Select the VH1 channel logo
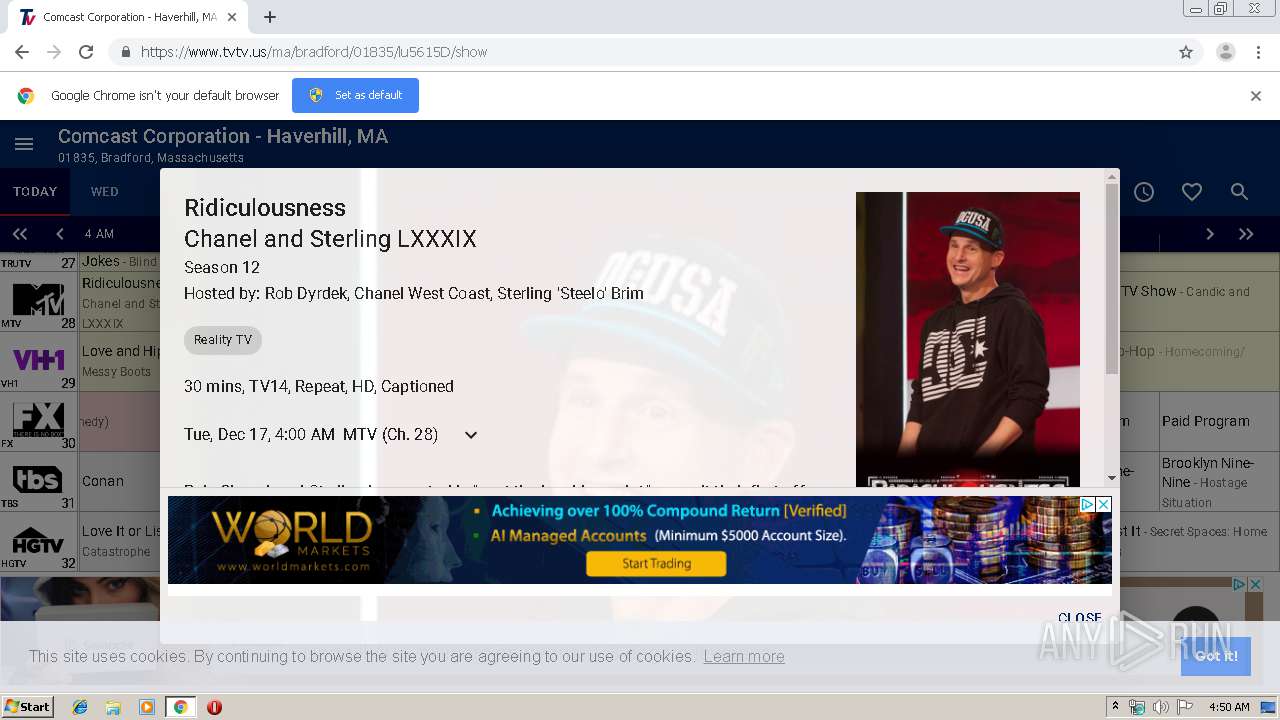 [x=38, y=360]
